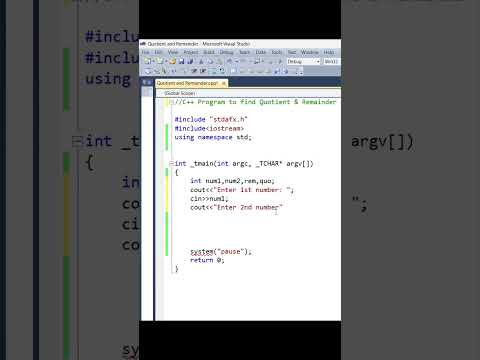Click the system("pause"); line
480x360 pixels.
click(221, 251)
